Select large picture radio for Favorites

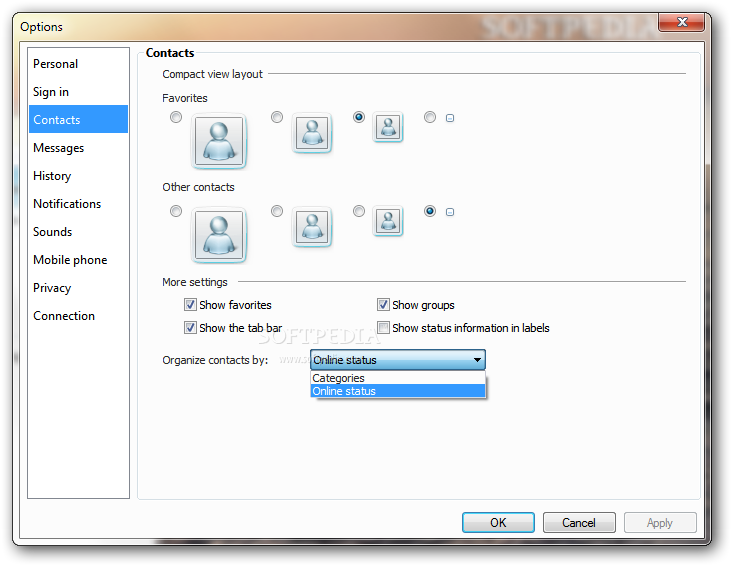click(176, 117)
